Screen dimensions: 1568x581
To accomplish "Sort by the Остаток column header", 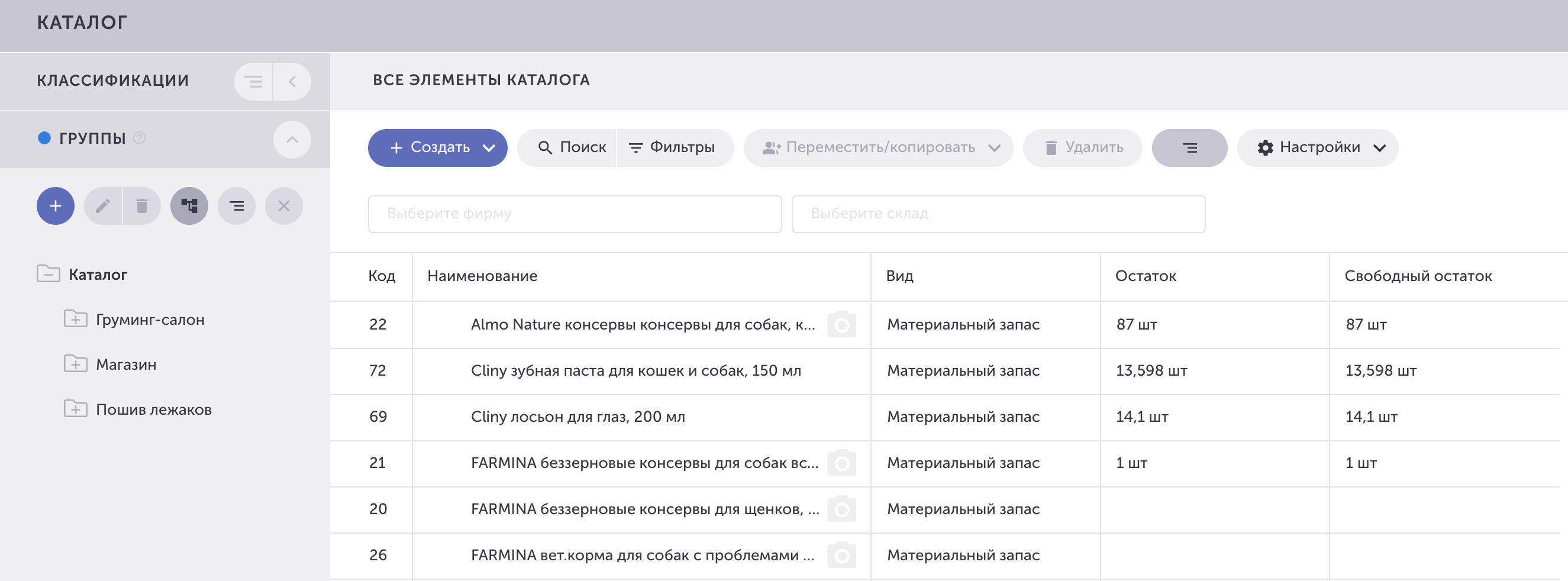I will (x=1146, y=276).
